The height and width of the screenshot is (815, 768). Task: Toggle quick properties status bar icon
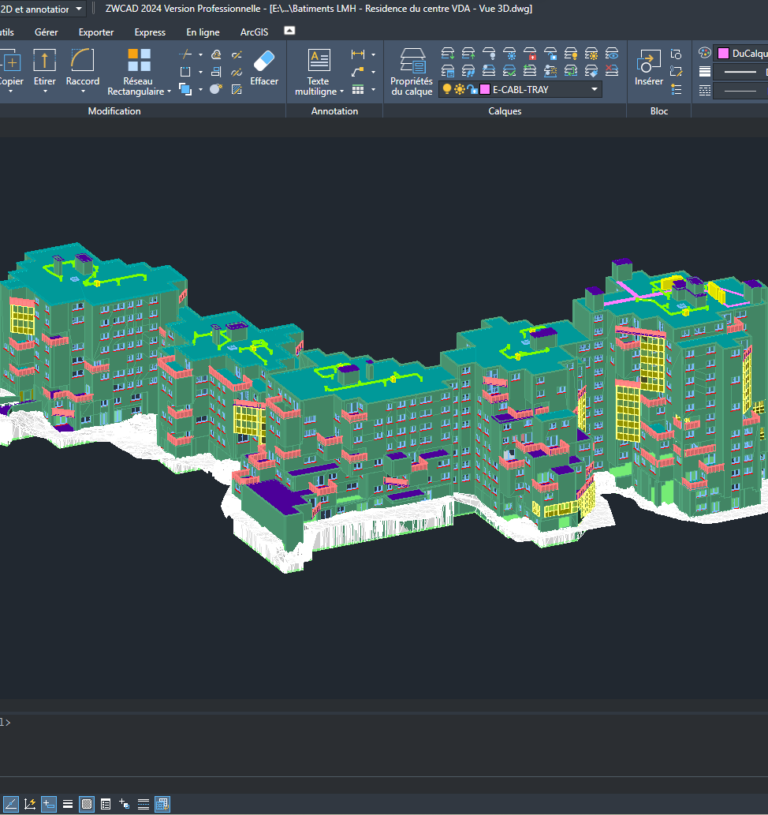click(x=105, y=804)
